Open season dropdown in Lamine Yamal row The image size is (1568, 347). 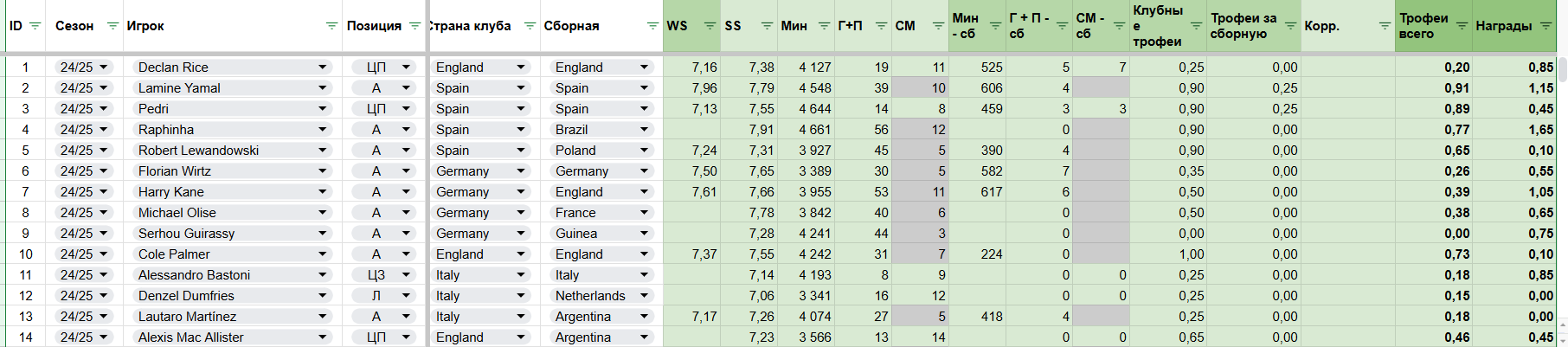104,88
